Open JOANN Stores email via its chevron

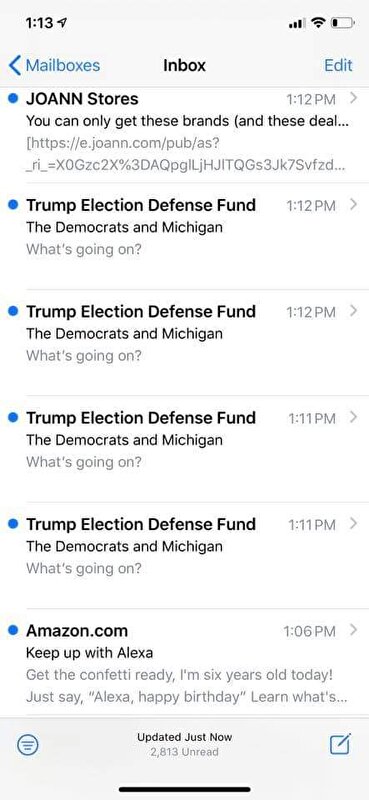click(353, 98)
